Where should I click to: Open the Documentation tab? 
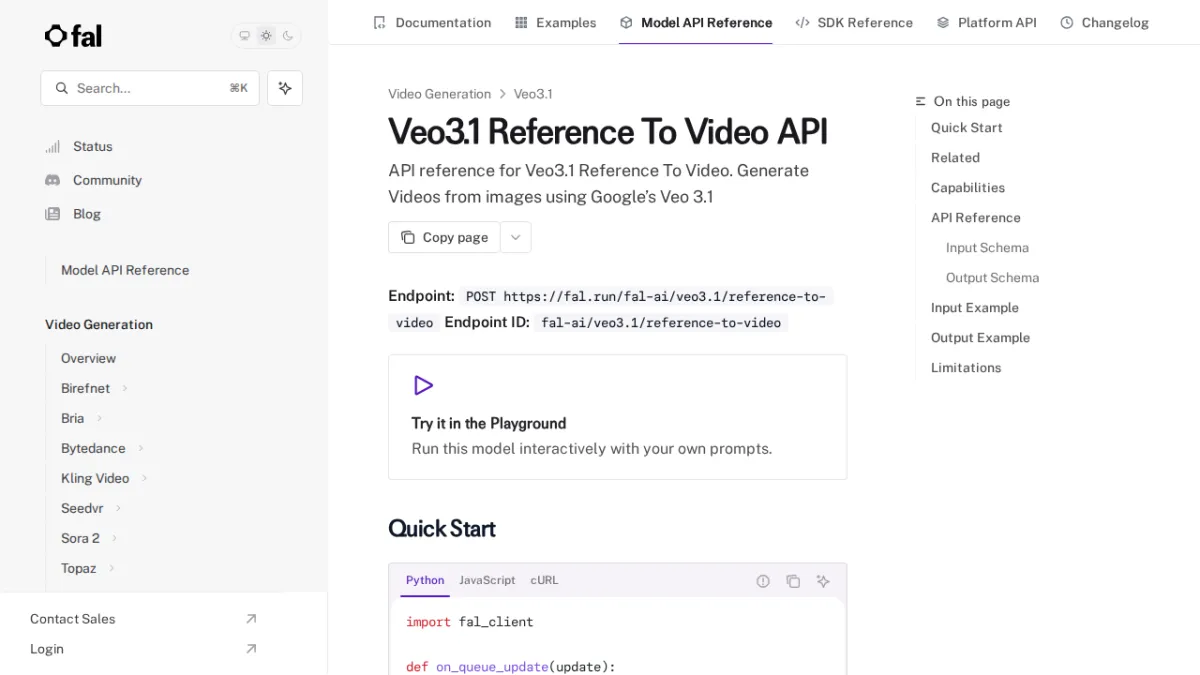point(432,22)
